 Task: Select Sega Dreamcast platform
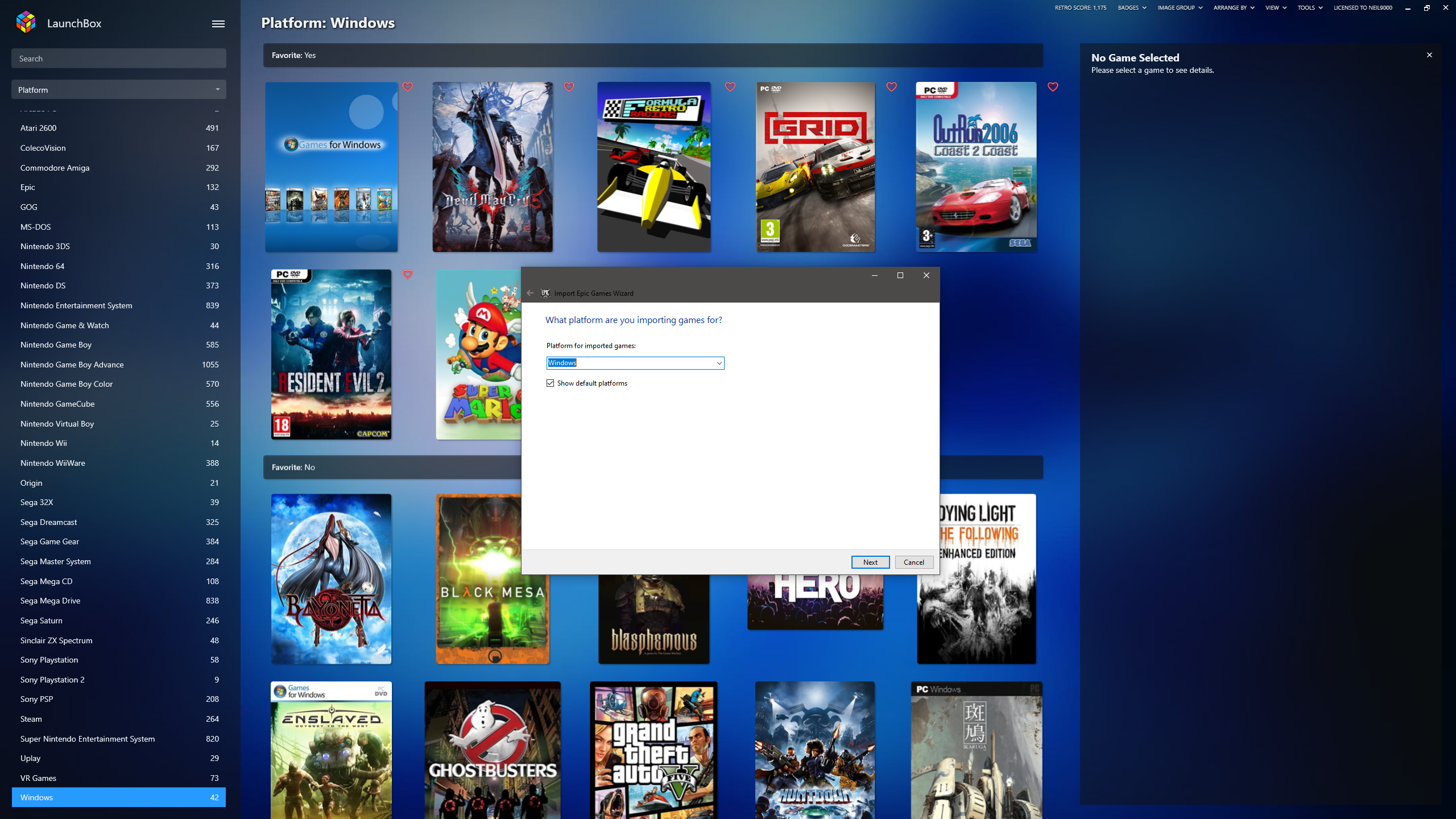click(x=119, y=522)
